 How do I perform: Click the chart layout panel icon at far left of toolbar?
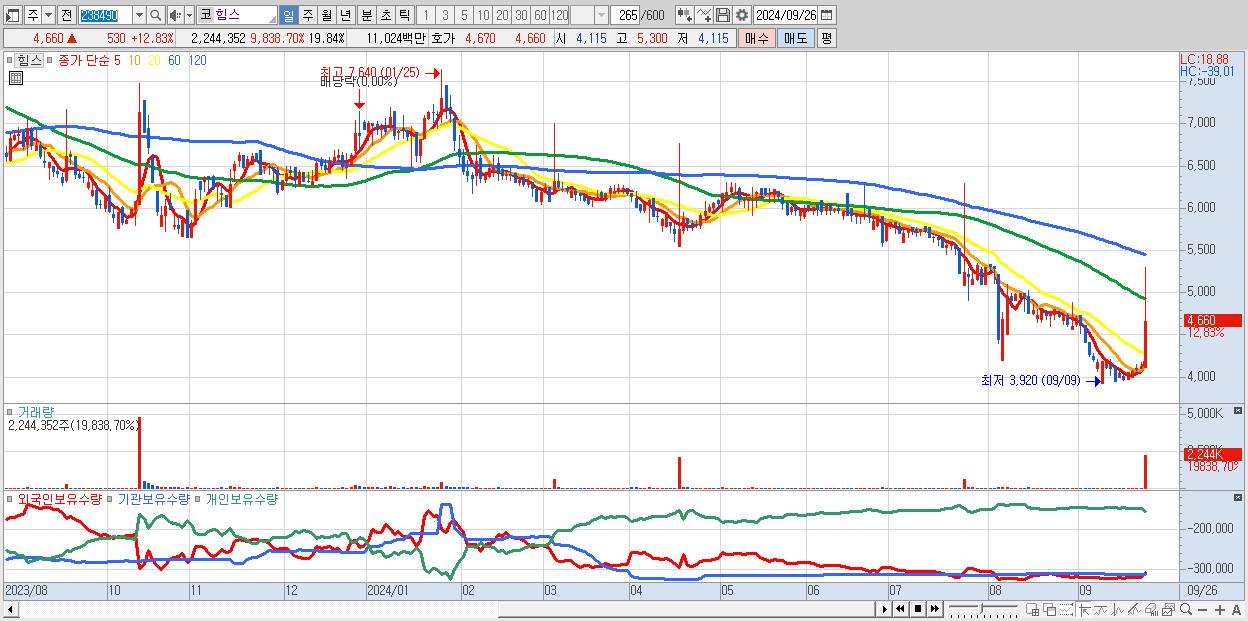[11, 16]
